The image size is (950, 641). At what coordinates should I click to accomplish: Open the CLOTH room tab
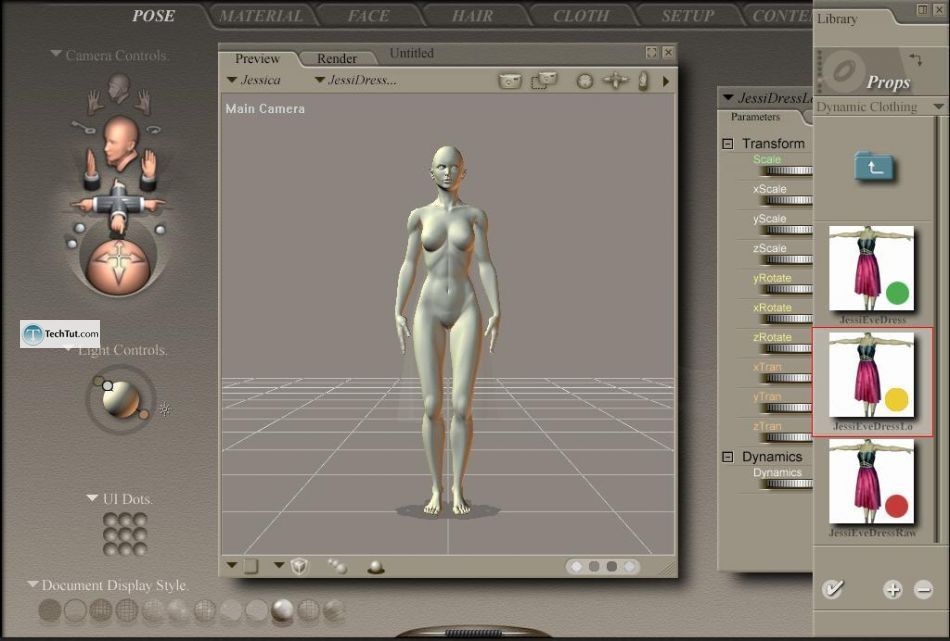581,16
